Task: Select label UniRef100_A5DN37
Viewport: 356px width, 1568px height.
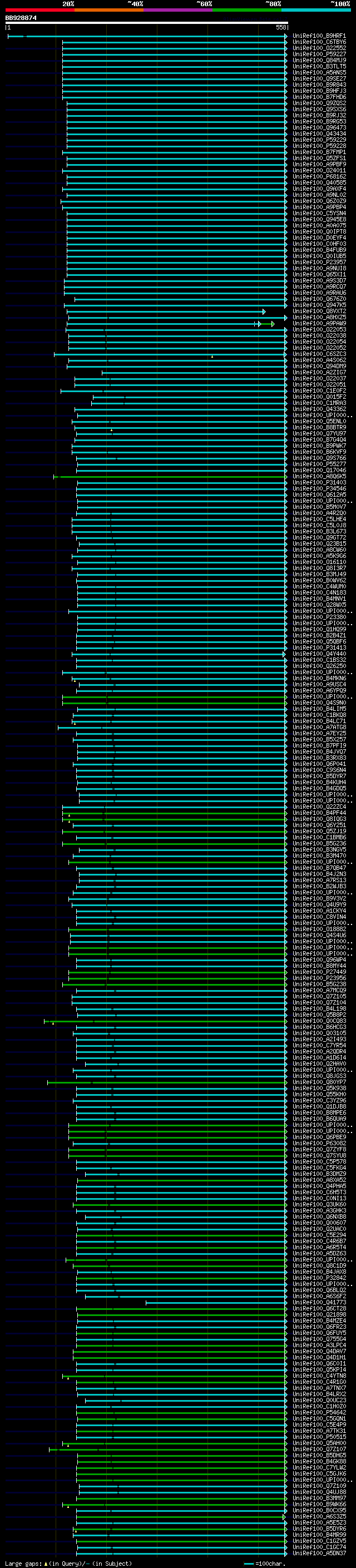Action: tap(319, 1553)
